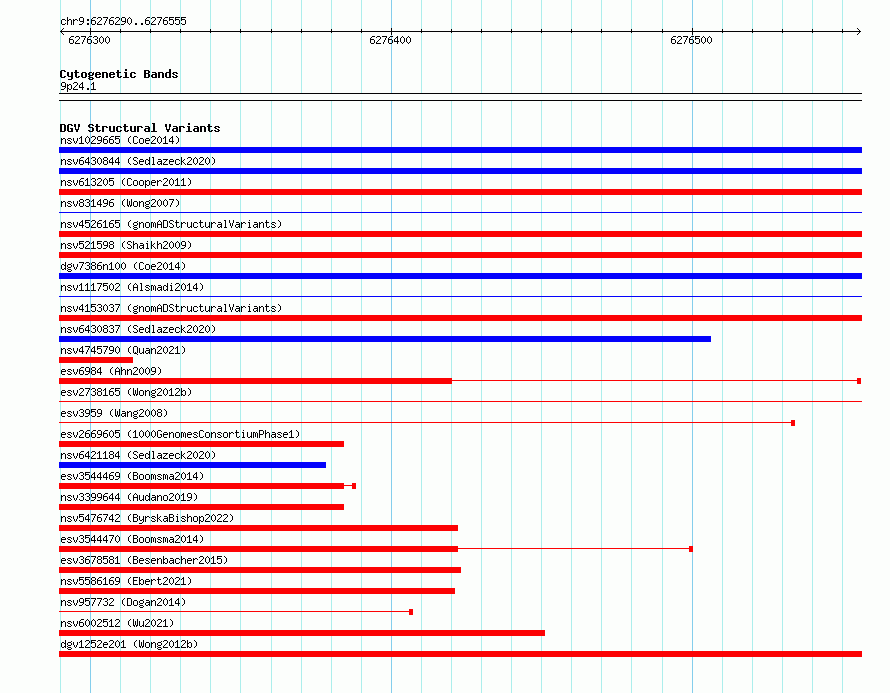Click the esv3544469 (Boomsma2014) label
The width and height of the screenshot is (890, 693).
click(132, 476)
